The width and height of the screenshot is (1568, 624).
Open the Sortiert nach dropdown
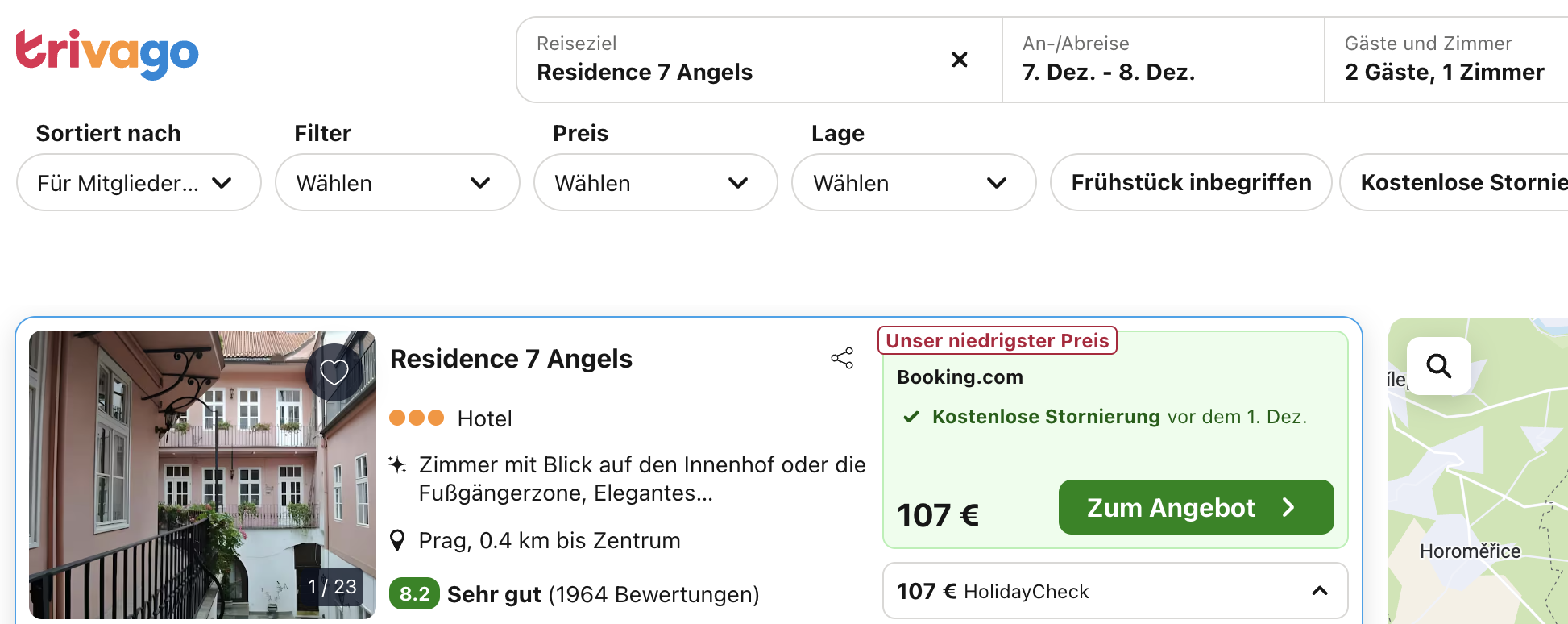(139, 183)
